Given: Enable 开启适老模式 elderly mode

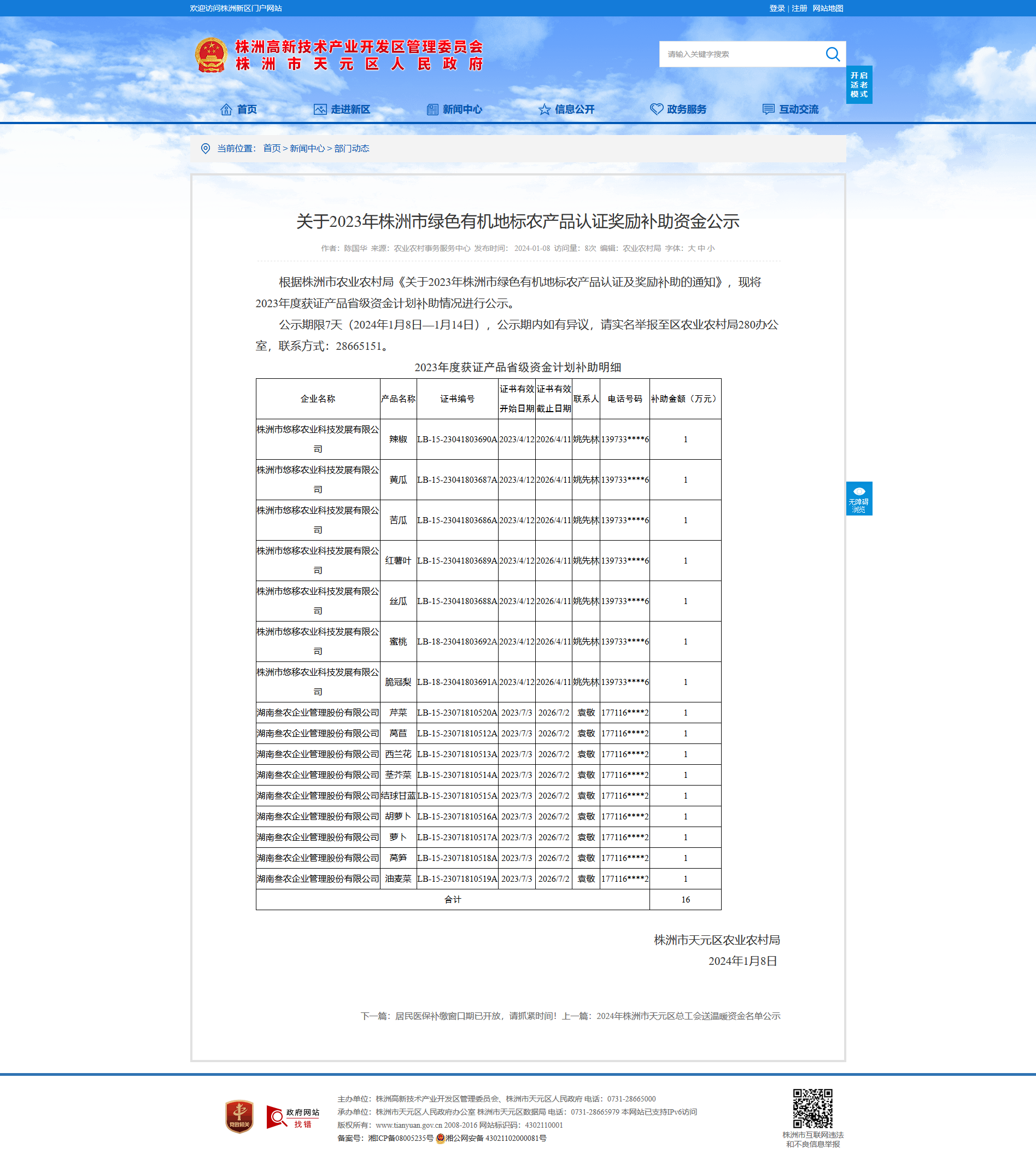Looking at the screenshot, I should tap(859, 85).
